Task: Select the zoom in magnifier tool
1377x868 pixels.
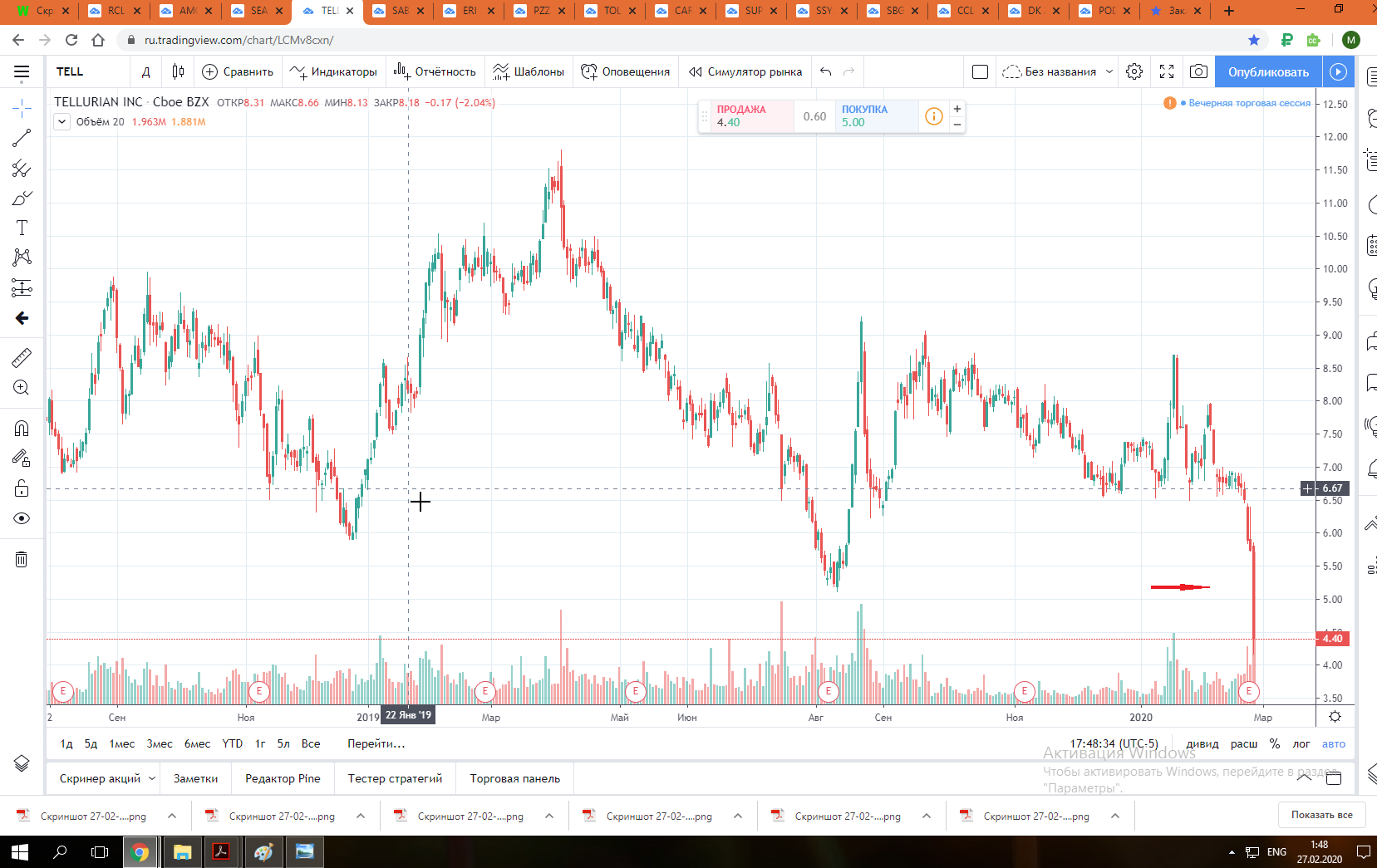Action: pyautogui.click(x=22, y=388)
